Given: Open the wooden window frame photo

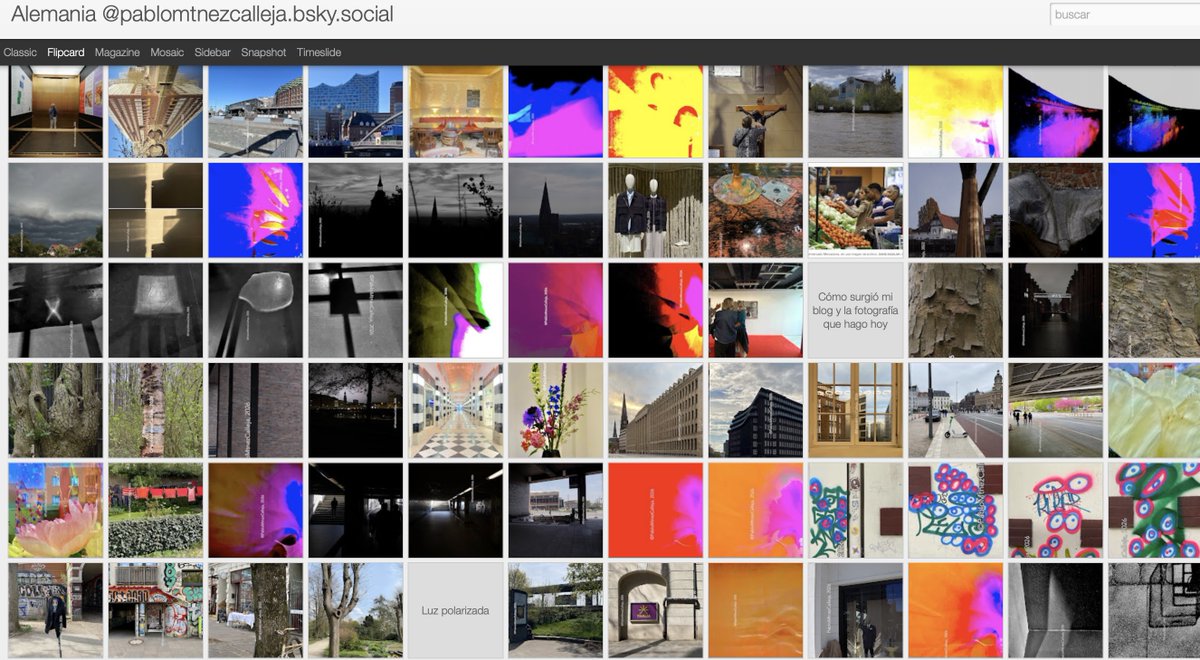Looking at the screenshot, I should coord(855,410).
